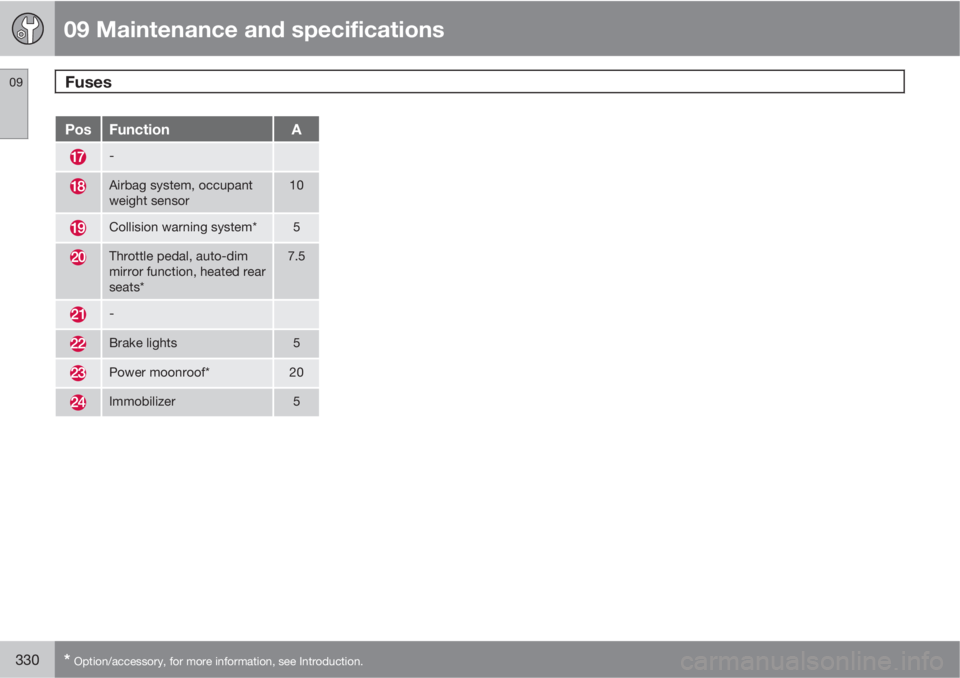Select red fuse position 21 badge
Screen dimensions: 960x678
tap(78, 314)
